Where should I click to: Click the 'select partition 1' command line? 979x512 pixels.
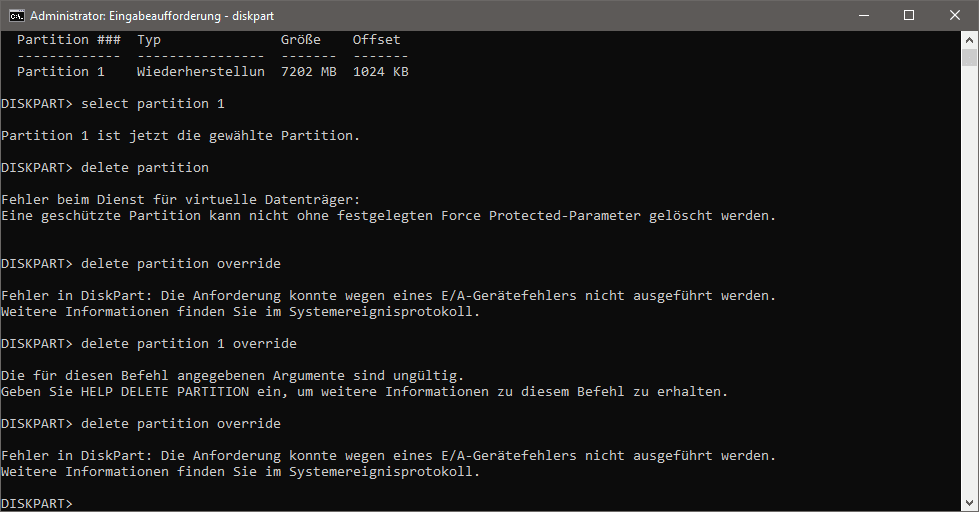(113, 104)
